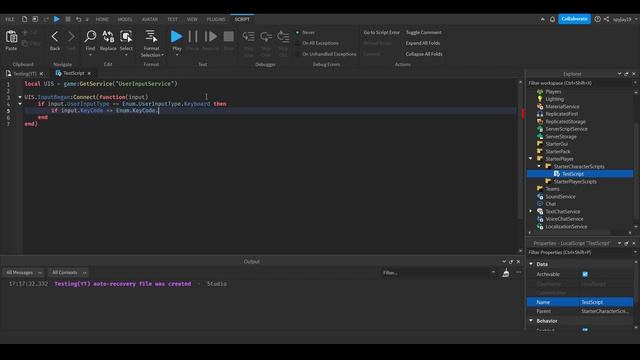Collapse the ribbon with the up arrow
This screenshot has height=360, width=640.
tap(542, 19)
